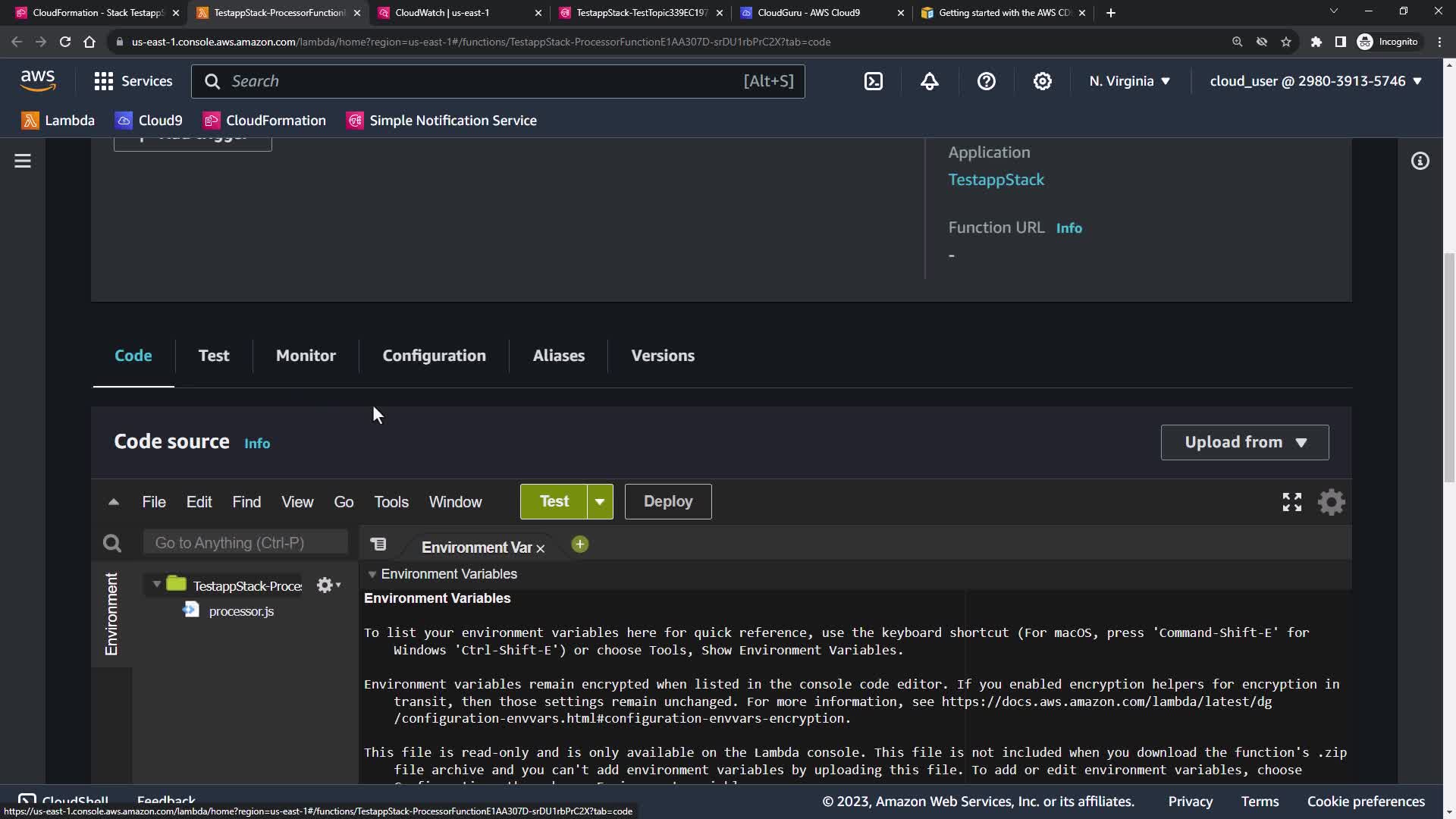Switch to the Configuration tab
This screenshot has width=1456, height=819.
(434, 356)
